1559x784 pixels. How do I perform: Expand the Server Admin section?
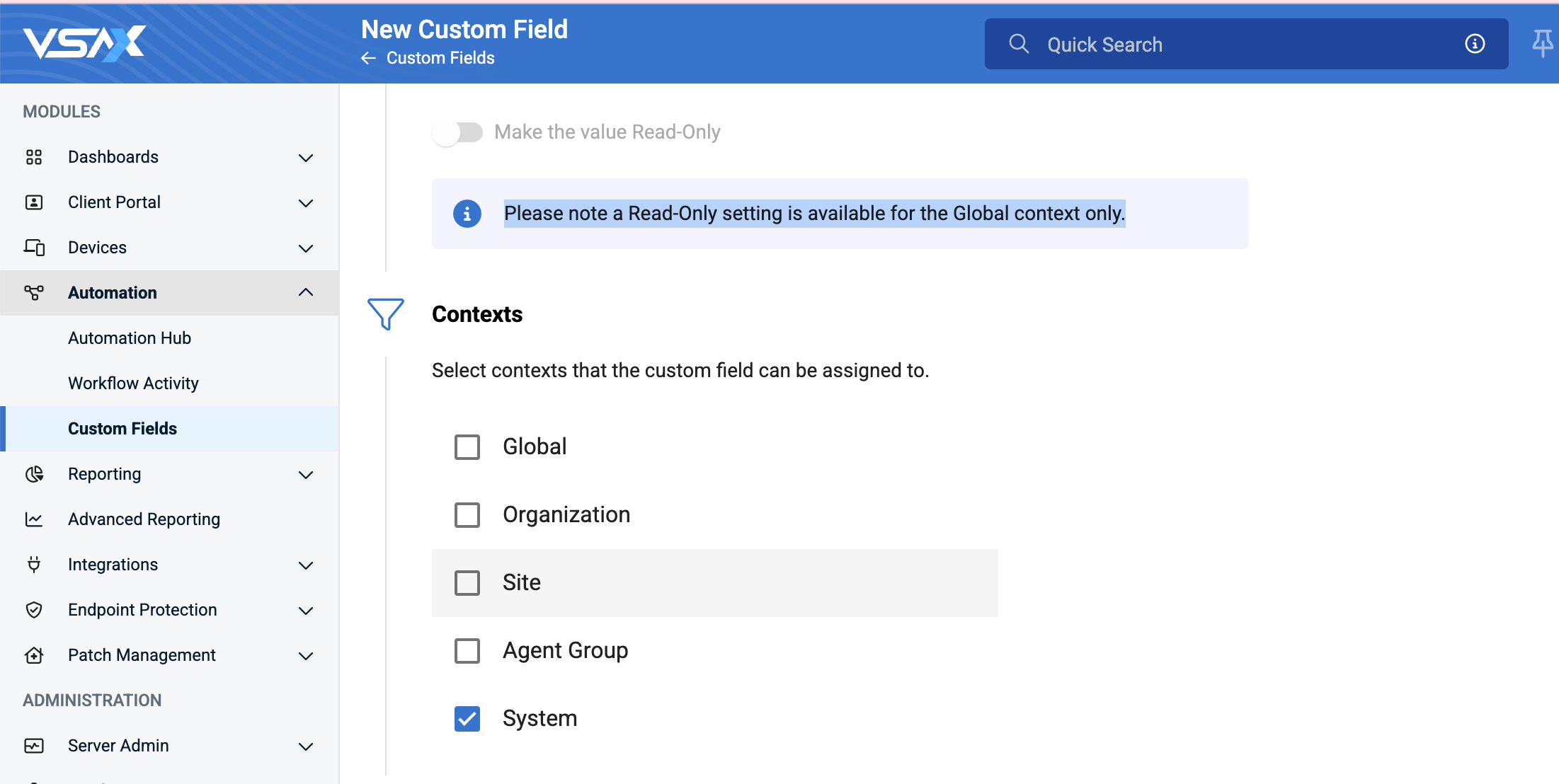coord(305,746)
